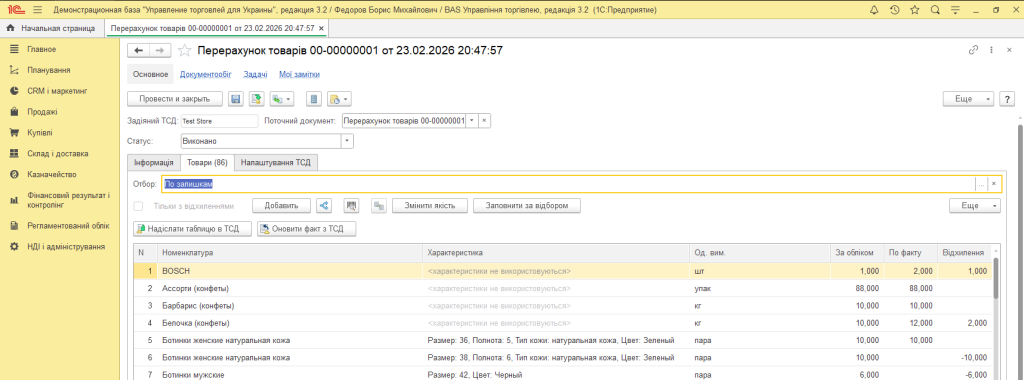Click Надіслати таблицю в ТСД
The width and height of the screenshot is (1024, 380).
(192, 229)
